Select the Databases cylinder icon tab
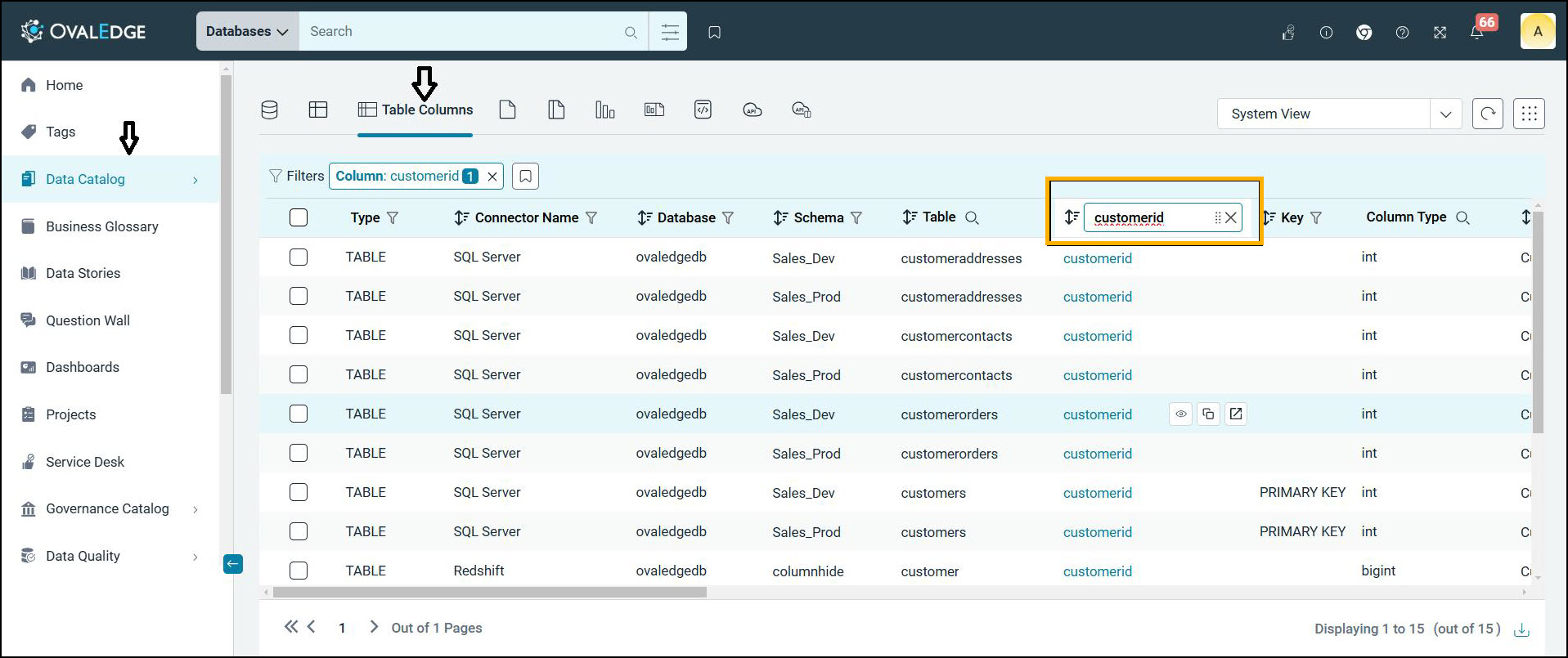 (269, 110)
